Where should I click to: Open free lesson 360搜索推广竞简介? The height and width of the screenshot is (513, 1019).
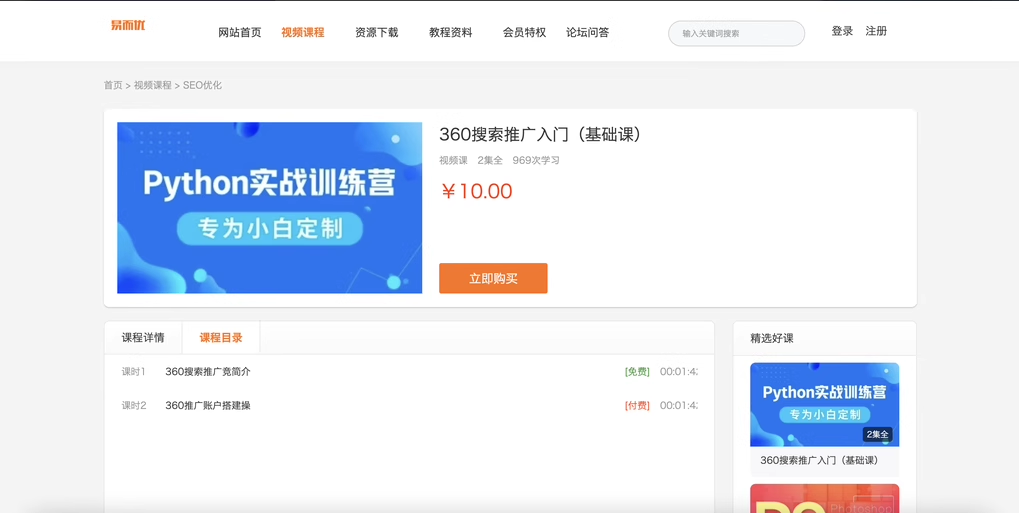(208, 372)
